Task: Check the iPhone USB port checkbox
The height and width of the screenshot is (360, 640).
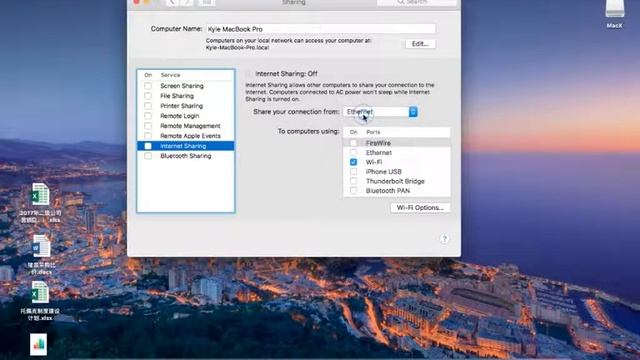Action: 353,172
